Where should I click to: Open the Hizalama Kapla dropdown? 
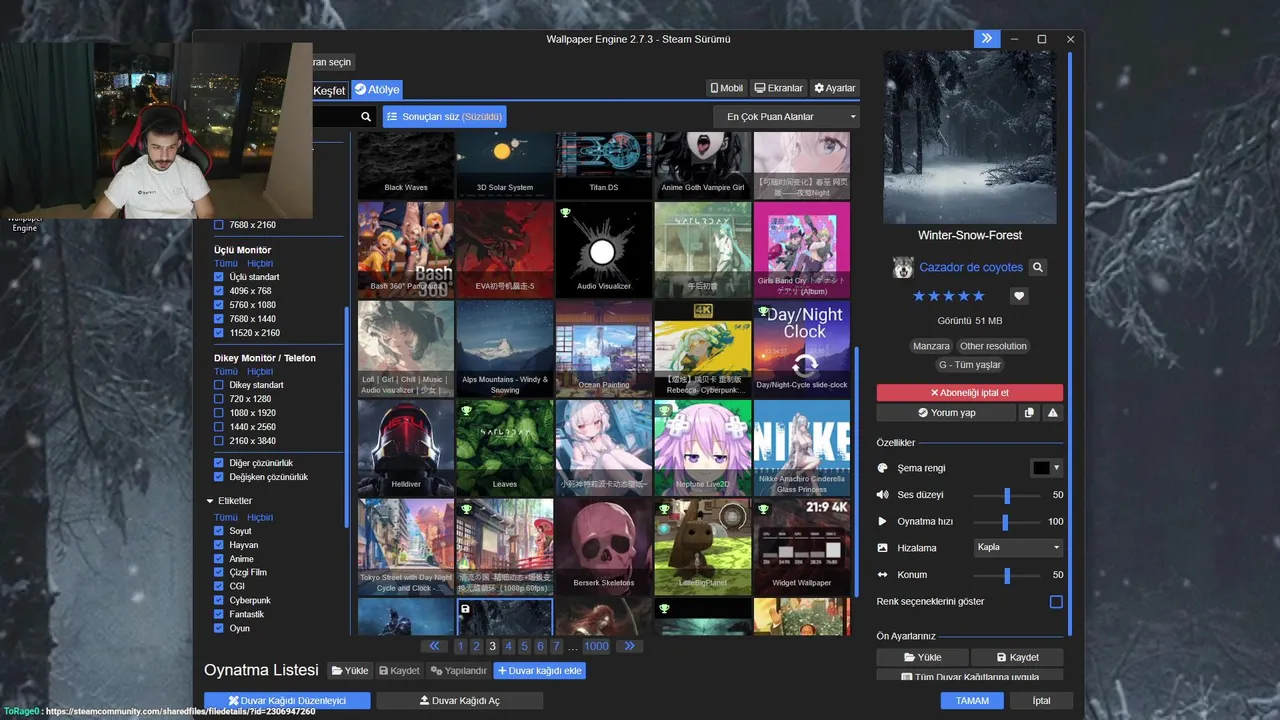(1018, 548)
